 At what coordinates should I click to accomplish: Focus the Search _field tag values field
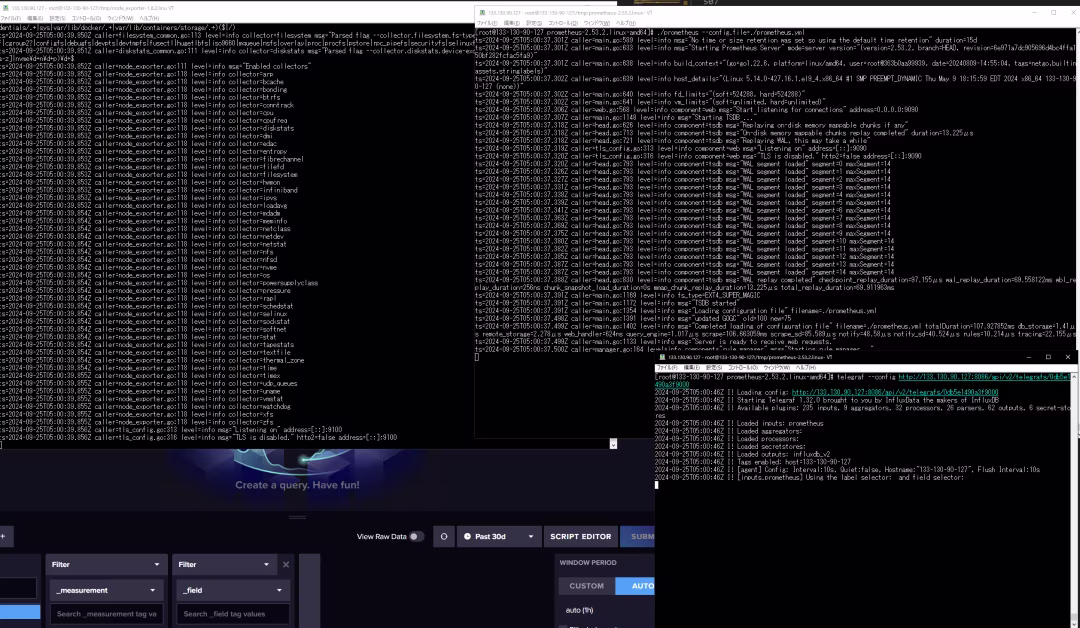[x=232, y=614]
